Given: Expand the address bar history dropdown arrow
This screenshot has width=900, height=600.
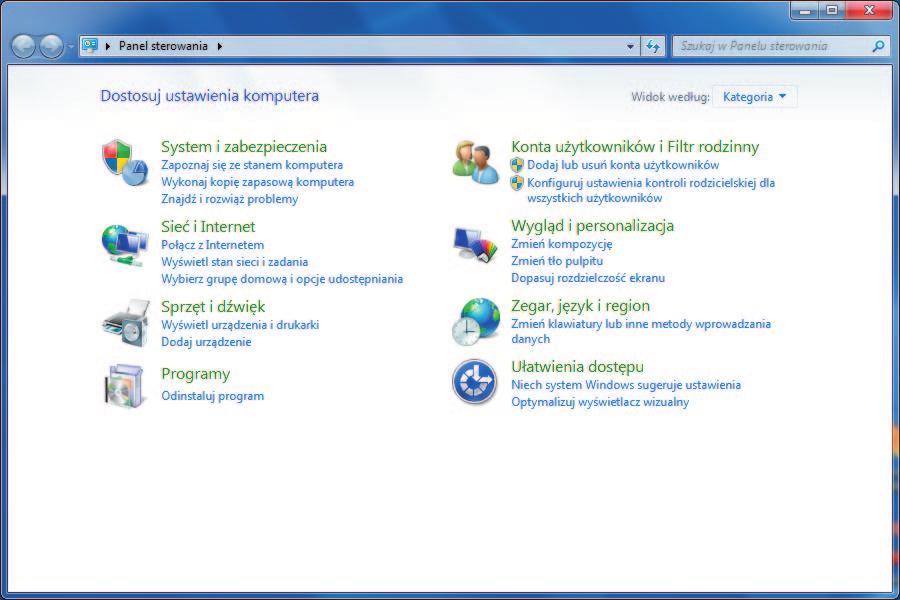Looking at the screenshot, I should [x=630, y=47].
